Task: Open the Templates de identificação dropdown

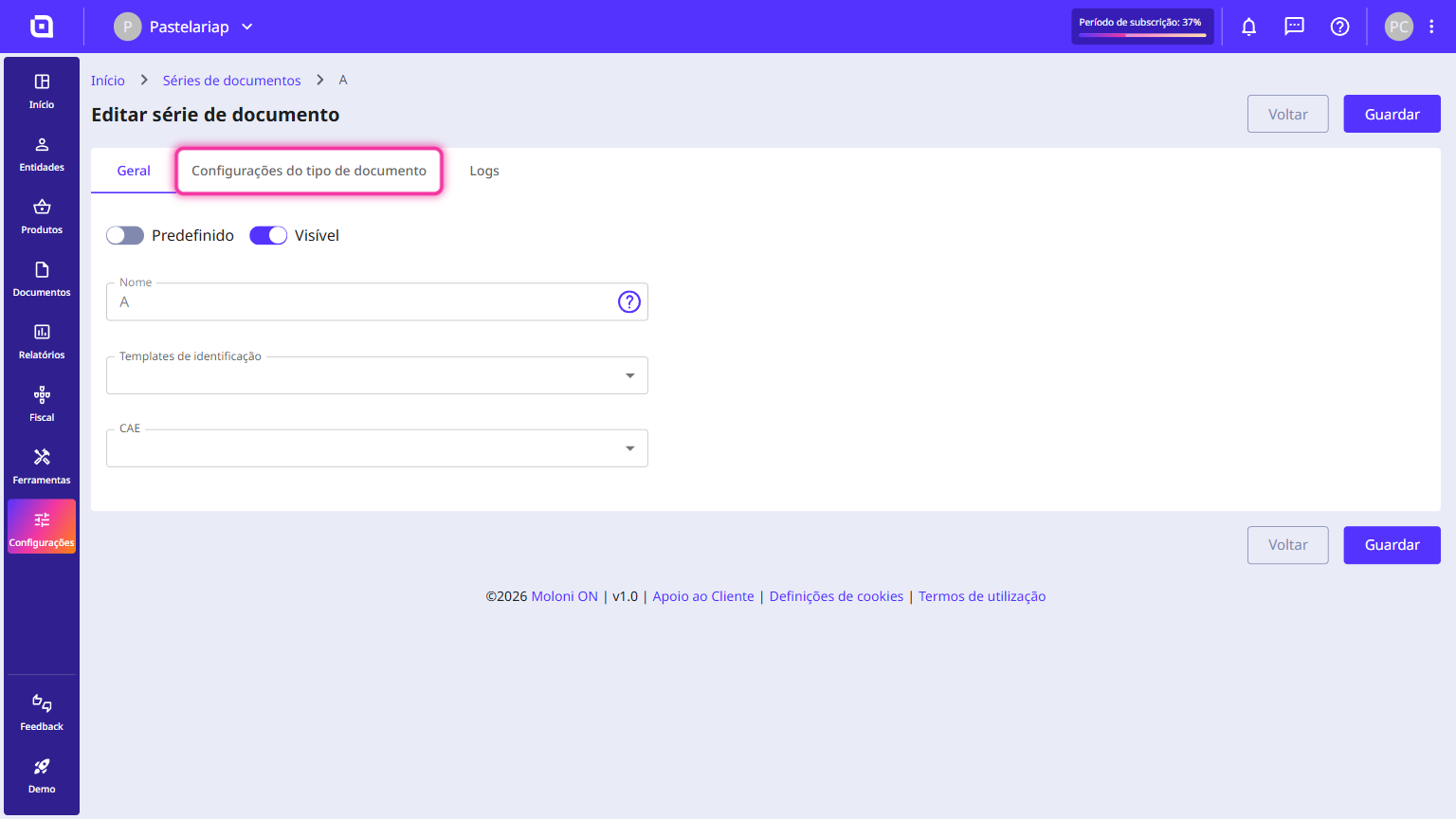Action: click(x=377, y=375)
